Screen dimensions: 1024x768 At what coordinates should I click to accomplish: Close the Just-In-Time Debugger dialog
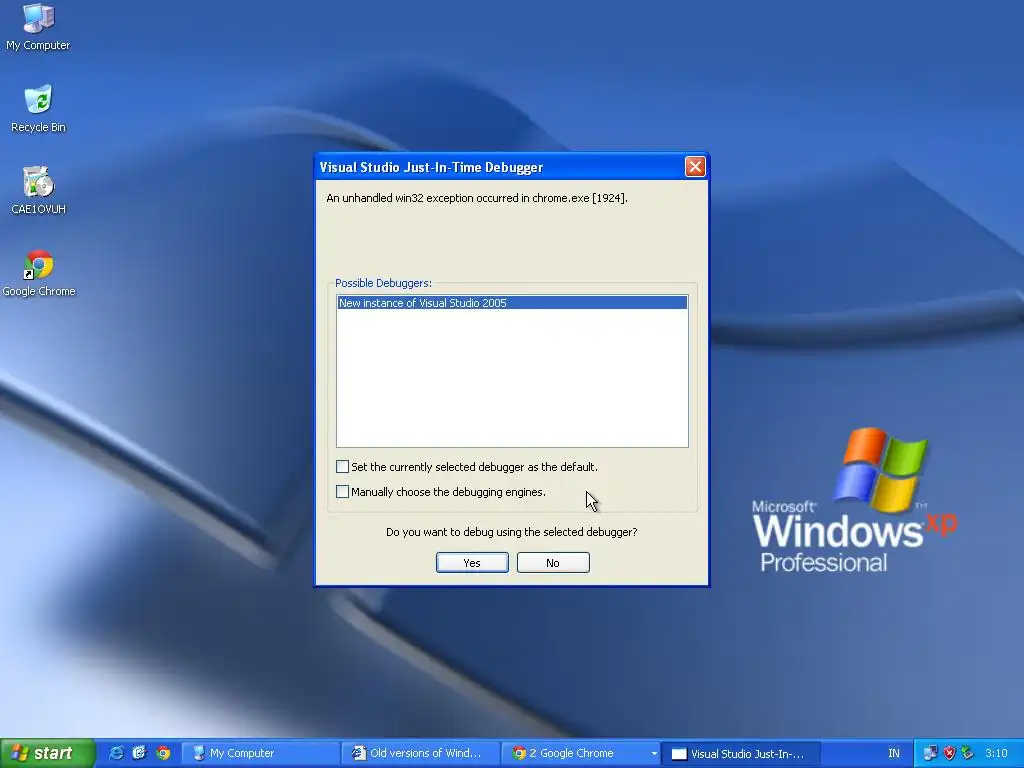click(x=695, y=167)
